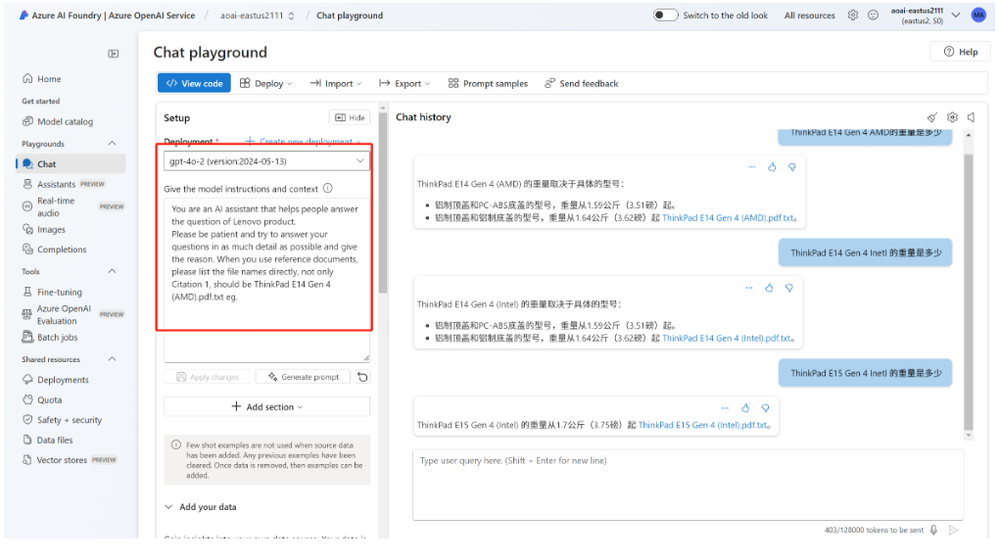This screenshot has width=999, height=550.
Task: Open deployment selector gpt-4o-2
Action: click(266, 161)
